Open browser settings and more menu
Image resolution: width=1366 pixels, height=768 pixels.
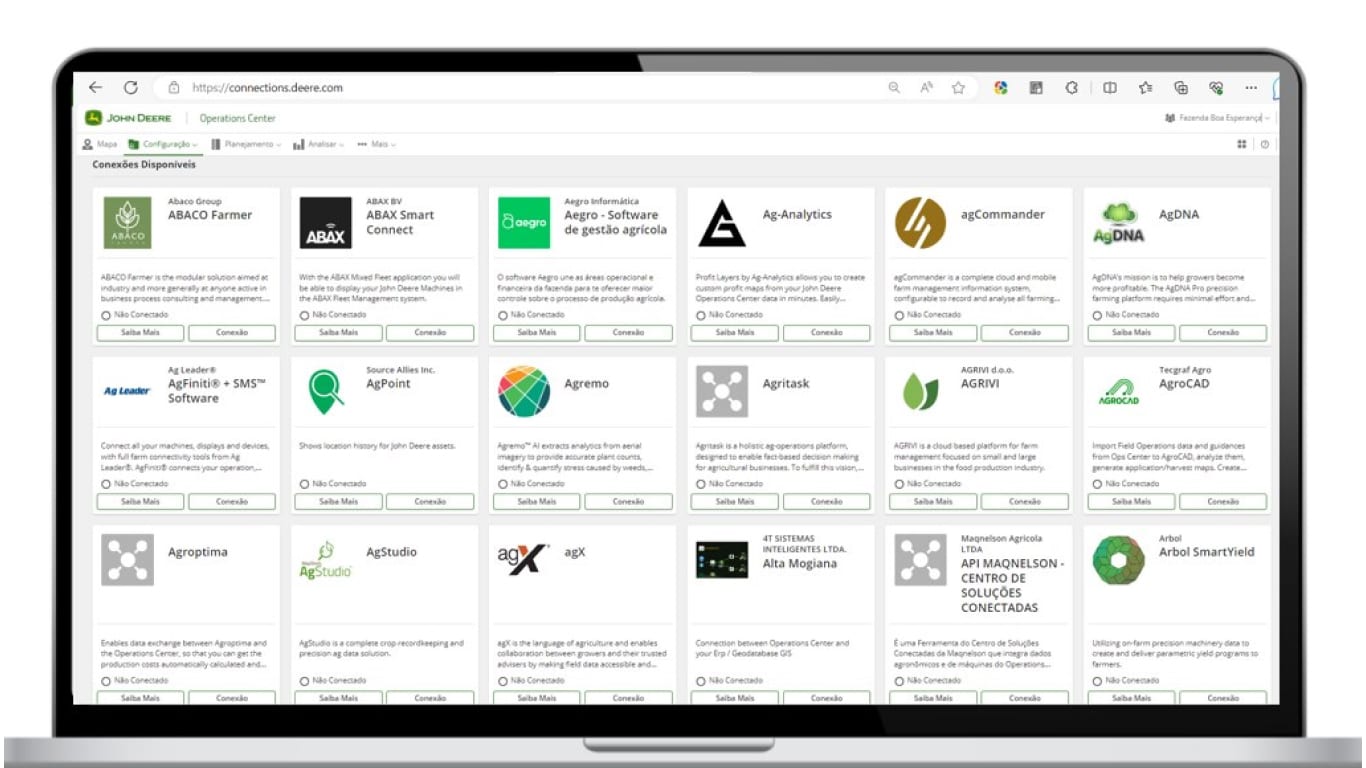pyautogui.click(x=1251, y=88)
